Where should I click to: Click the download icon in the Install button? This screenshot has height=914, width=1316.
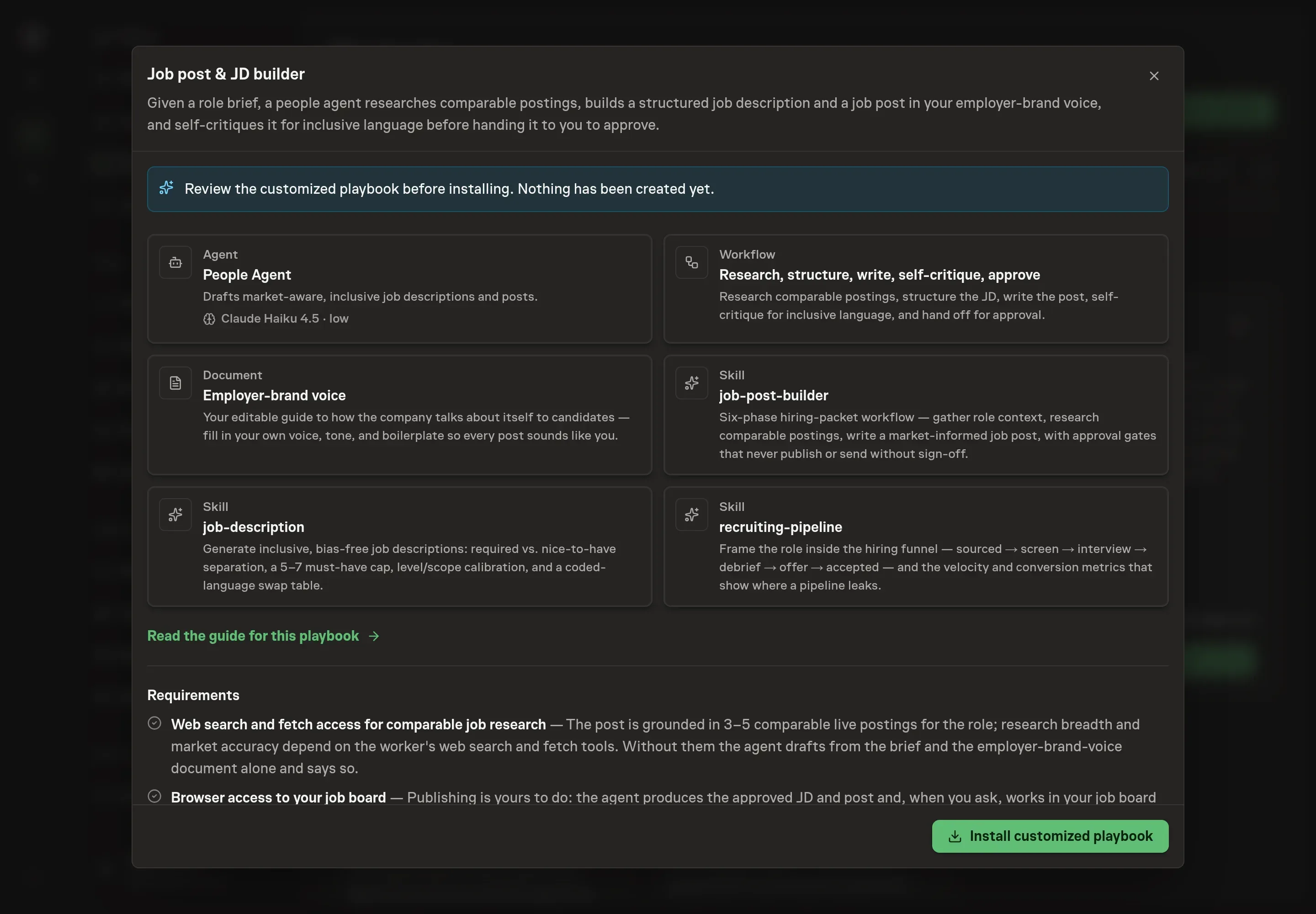click(x=955, y=837)
